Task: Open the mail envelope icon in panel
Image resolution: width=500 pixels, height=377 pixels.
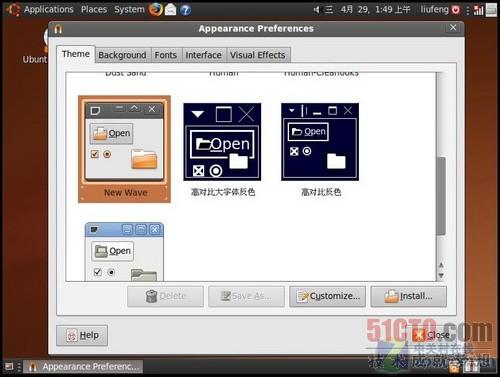Action: (x=170, y=9)
